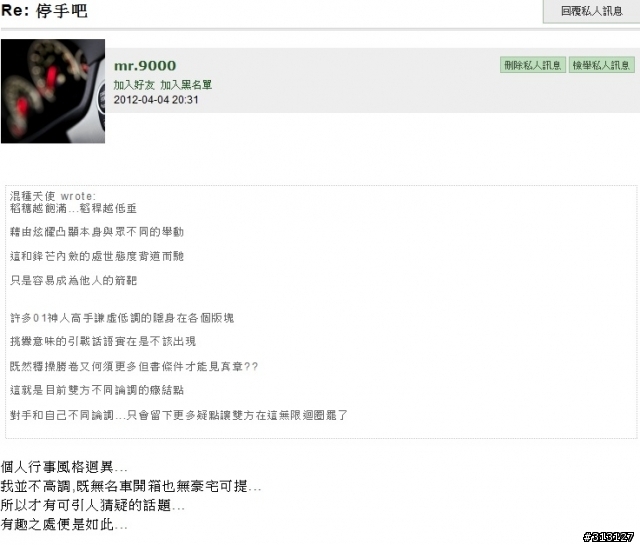Add sender with 加入好友 link
Screen dimensions: 640x545
click(x=134, y=85)
